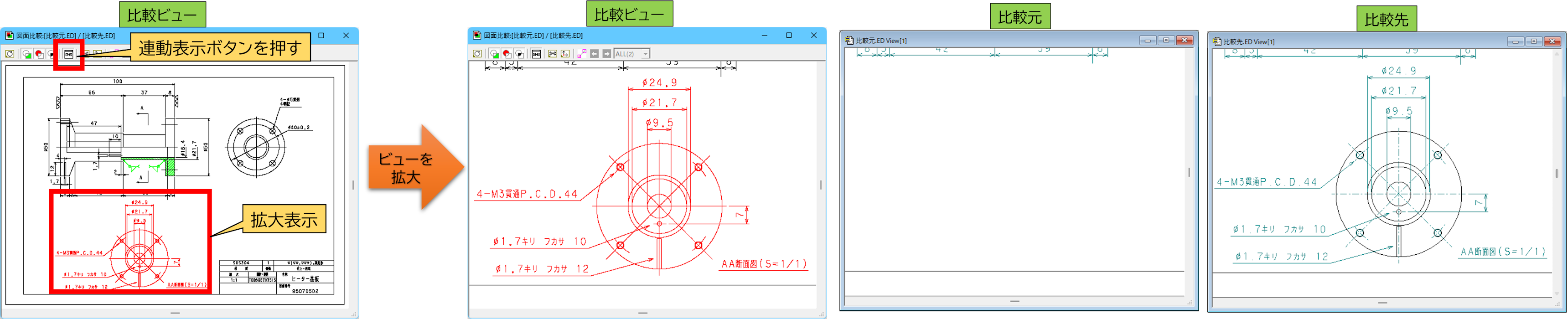Click the left arrow previous difference button

pyautogui.click(x=594, y=54)
